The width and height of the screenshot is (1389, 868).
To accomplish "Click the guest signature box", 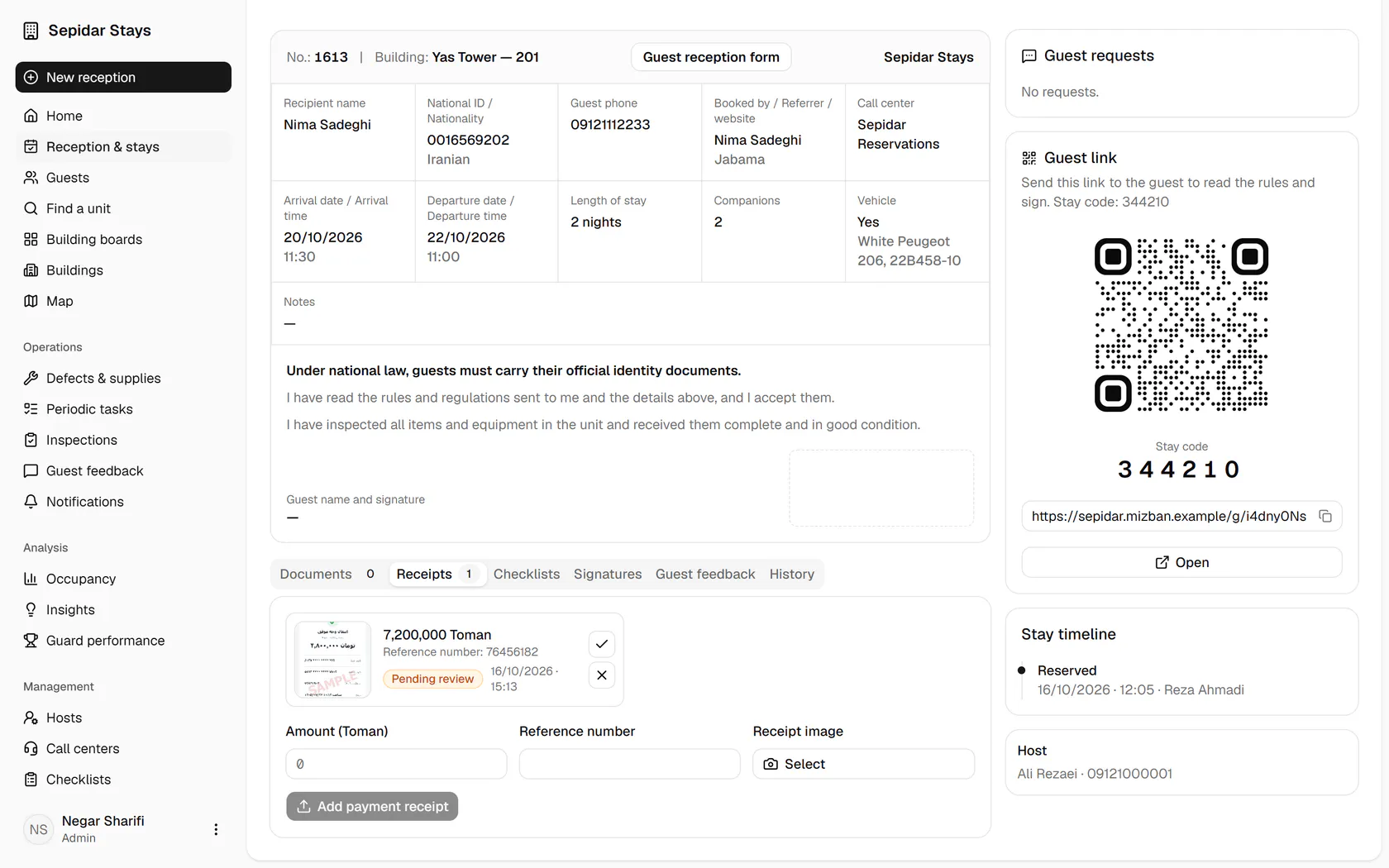I will (881, 488).
